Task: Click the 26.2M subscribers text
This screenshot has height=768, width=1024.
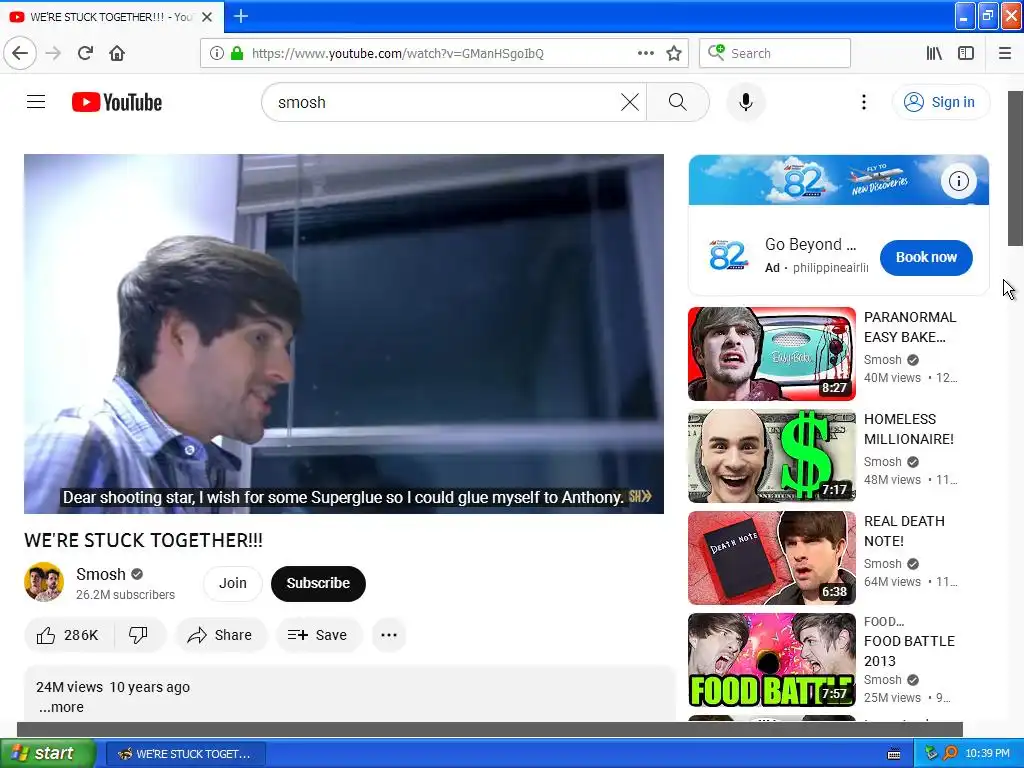Action: pyautogui.click(x=125, y=594)
